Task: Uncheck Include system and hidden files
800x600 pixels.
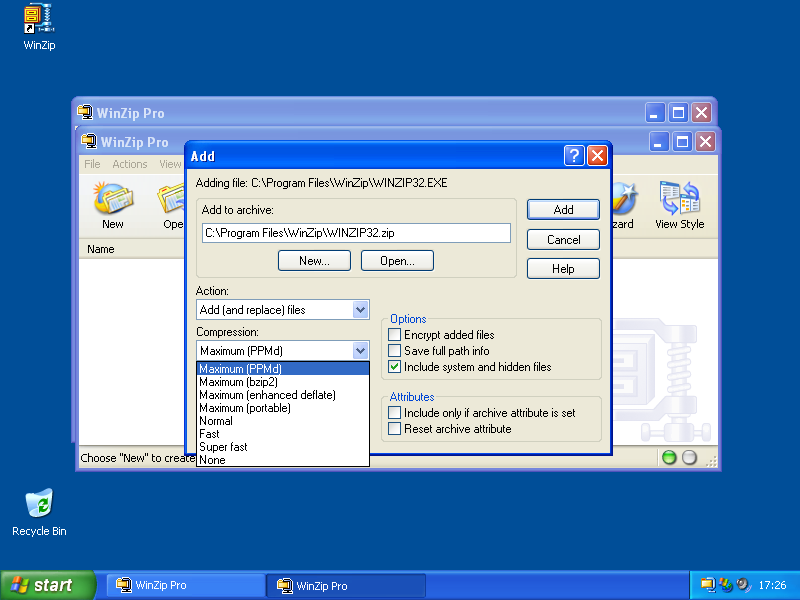Action: (395, 367)
